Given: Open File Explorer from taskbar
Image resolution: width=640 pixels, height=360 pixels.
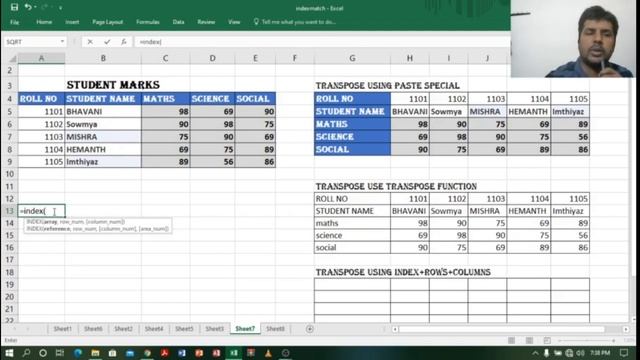Looking at the screenshot, I should click(95, 353).
